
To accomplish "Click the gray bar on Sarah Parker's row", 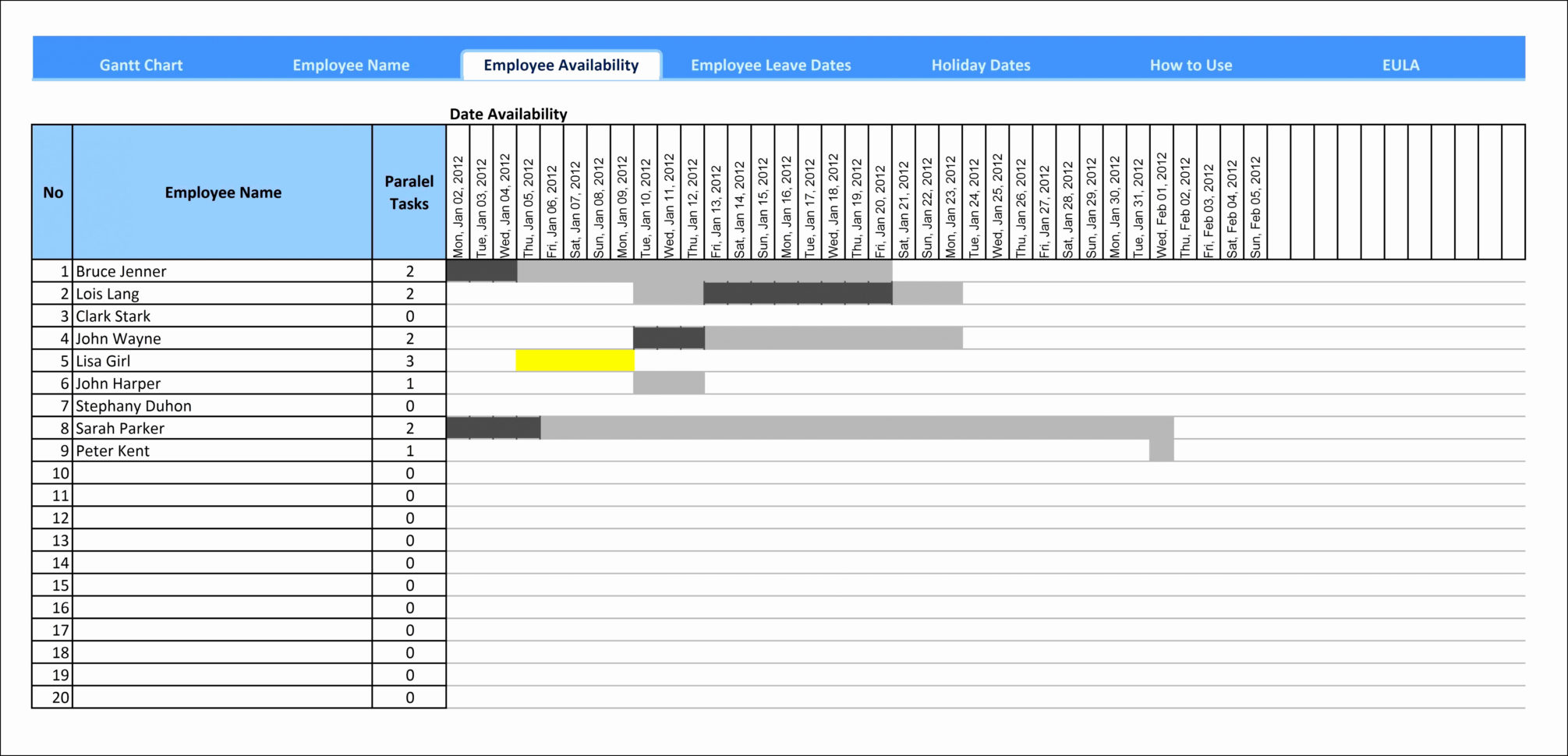I will tap(858, 428).
